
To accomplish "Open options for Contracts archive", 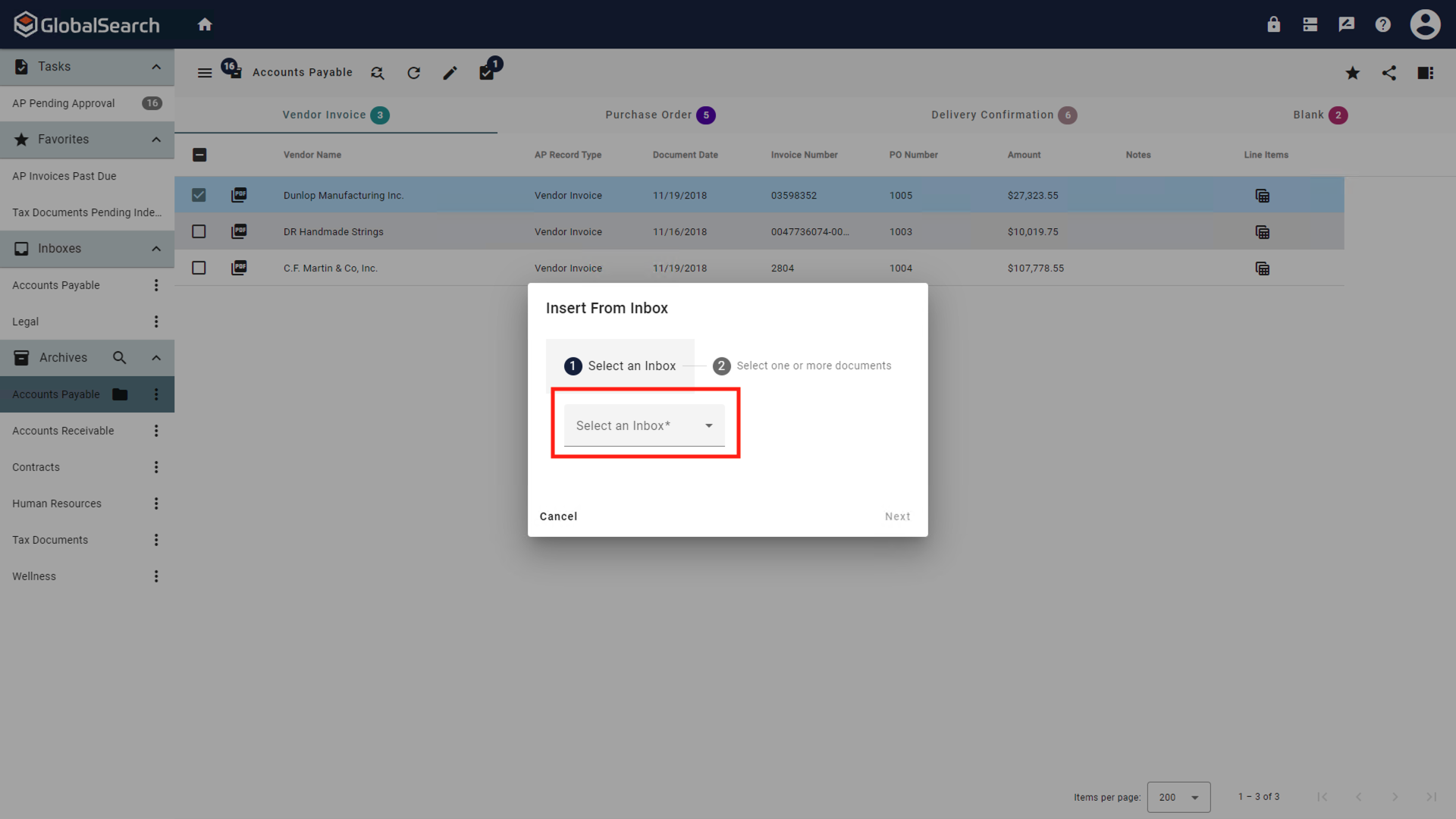I will [x=156, y=467].
